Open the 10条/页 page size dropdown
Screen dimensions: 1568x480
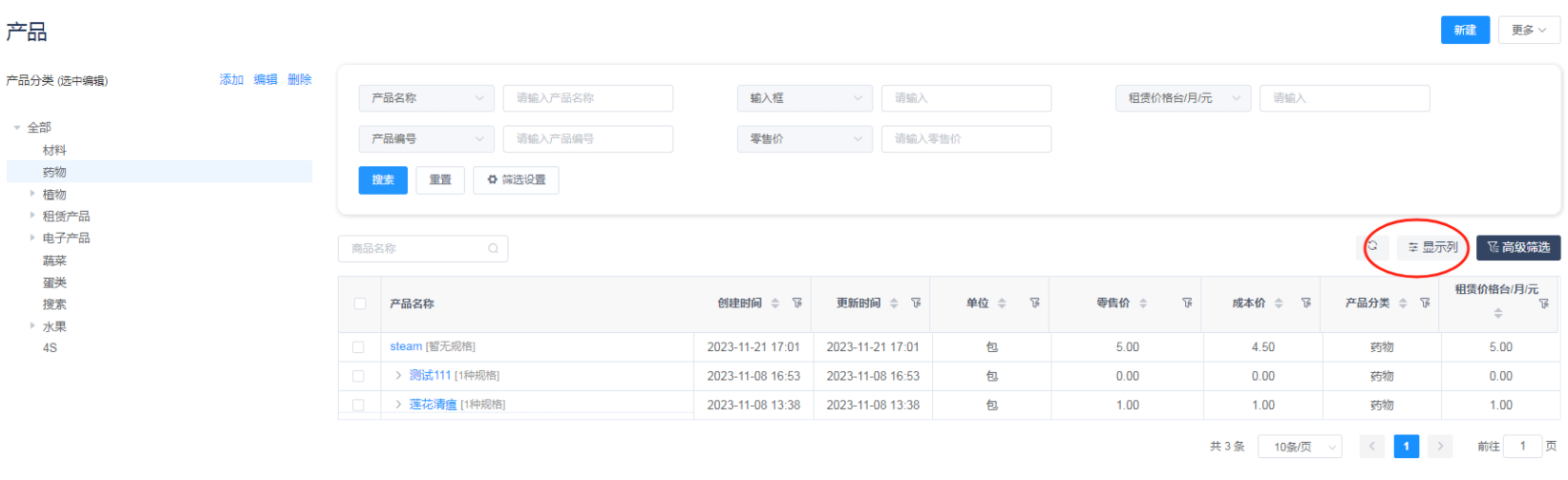1301,447
